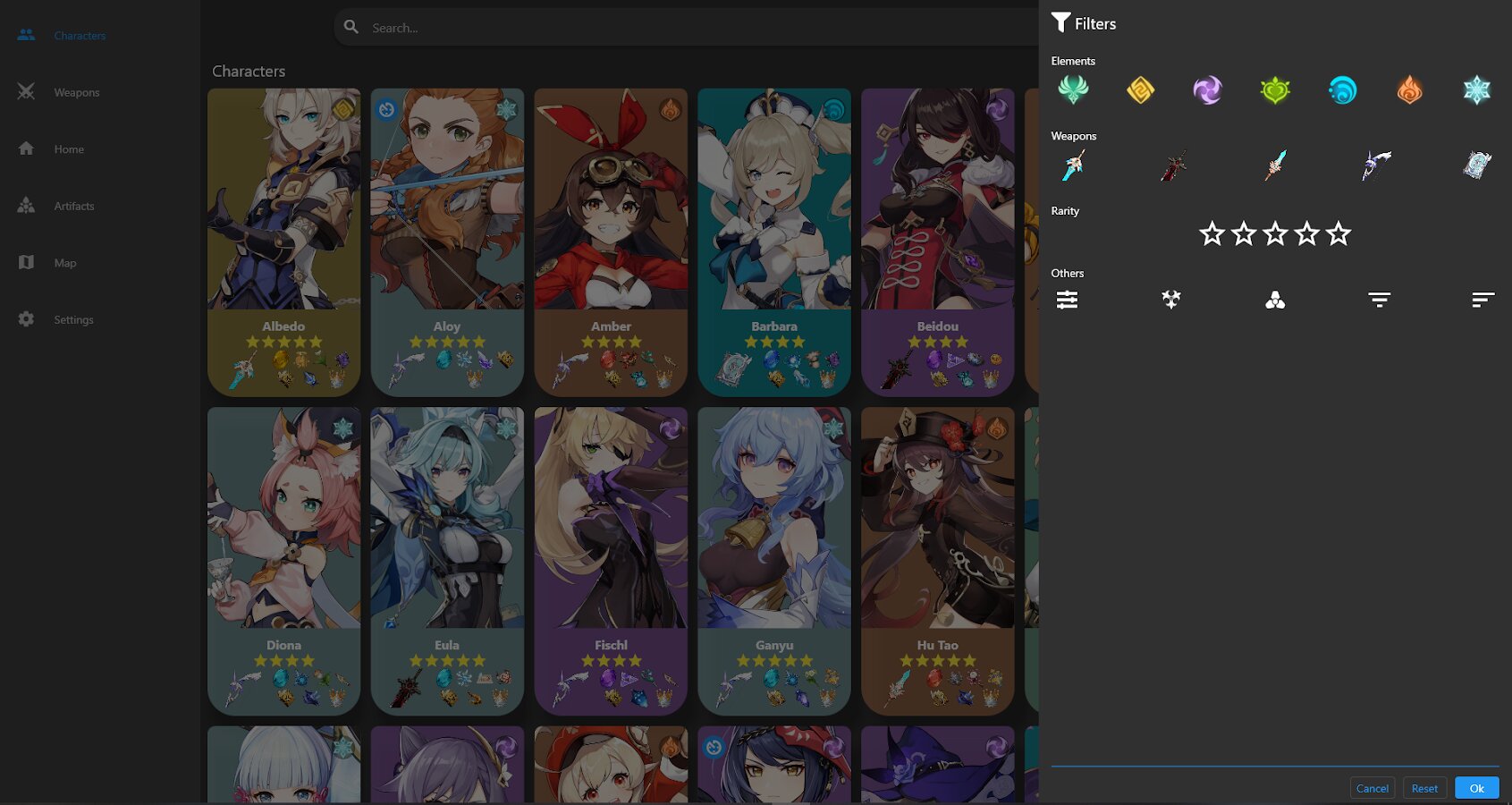Image resolution: width=1512 pixels, height=805 pixels.
Task: Click the Reset button
Action: 1424,788
